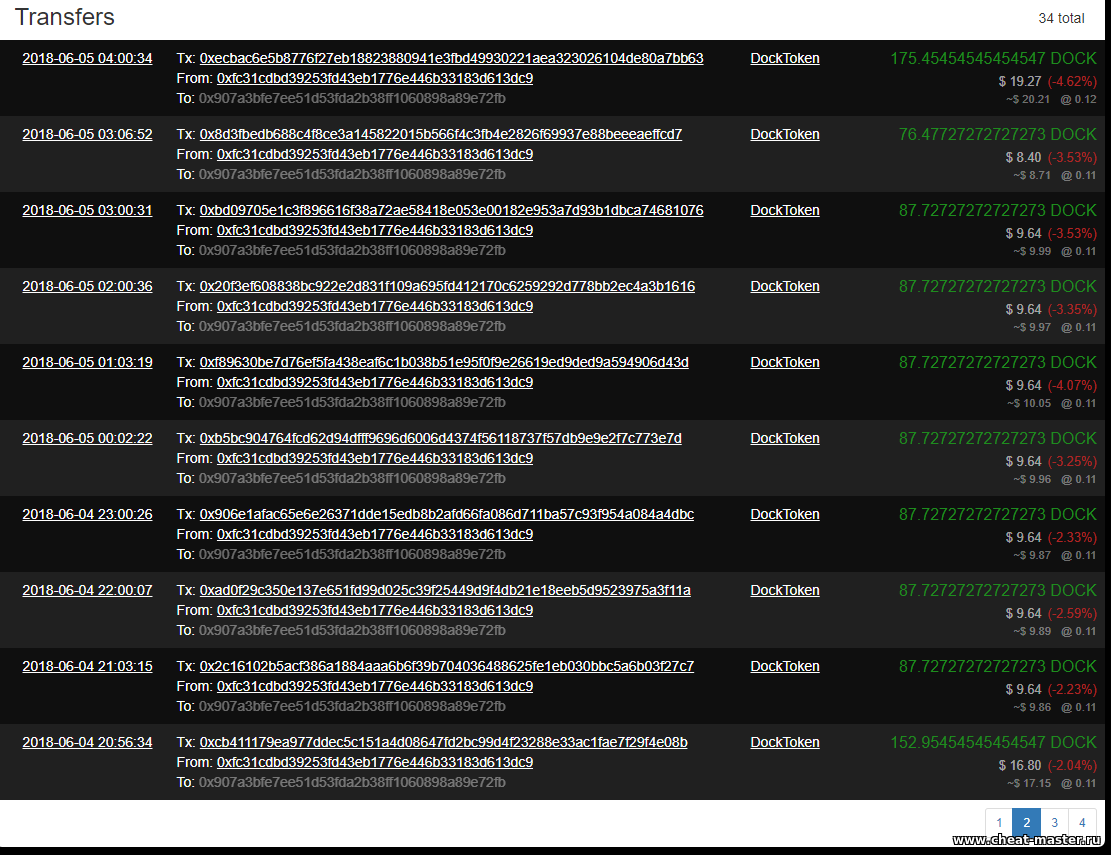This screenshot has width=1111, height=855.
Task: Open the 2018-06-04 23:00:26 timestamp link
Action: click(x=87, y=514)
